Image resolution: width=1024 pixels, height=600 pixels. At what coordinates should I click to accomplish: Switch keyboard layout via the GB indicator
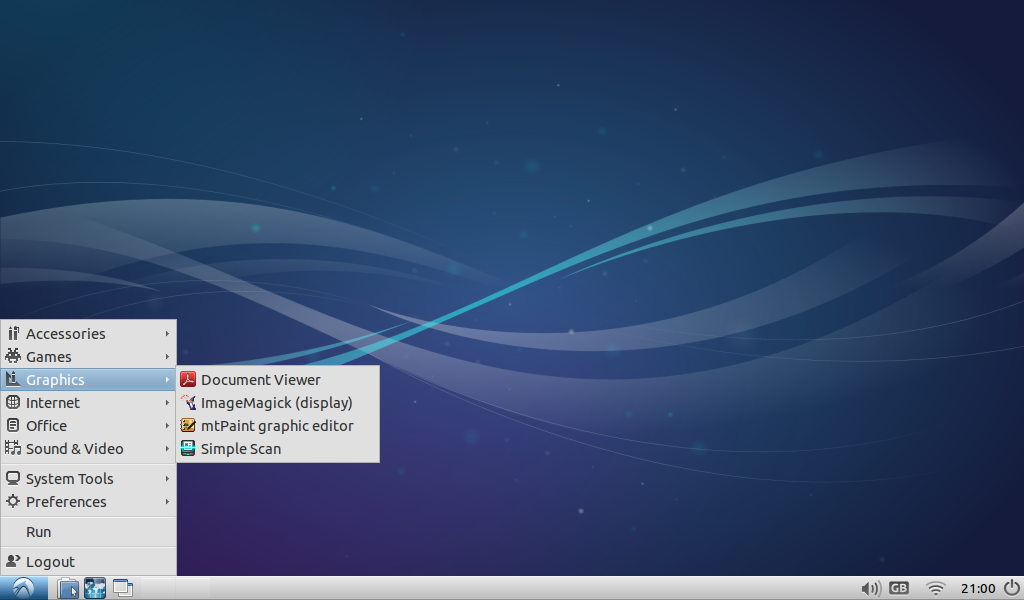(x=899, y=589)
